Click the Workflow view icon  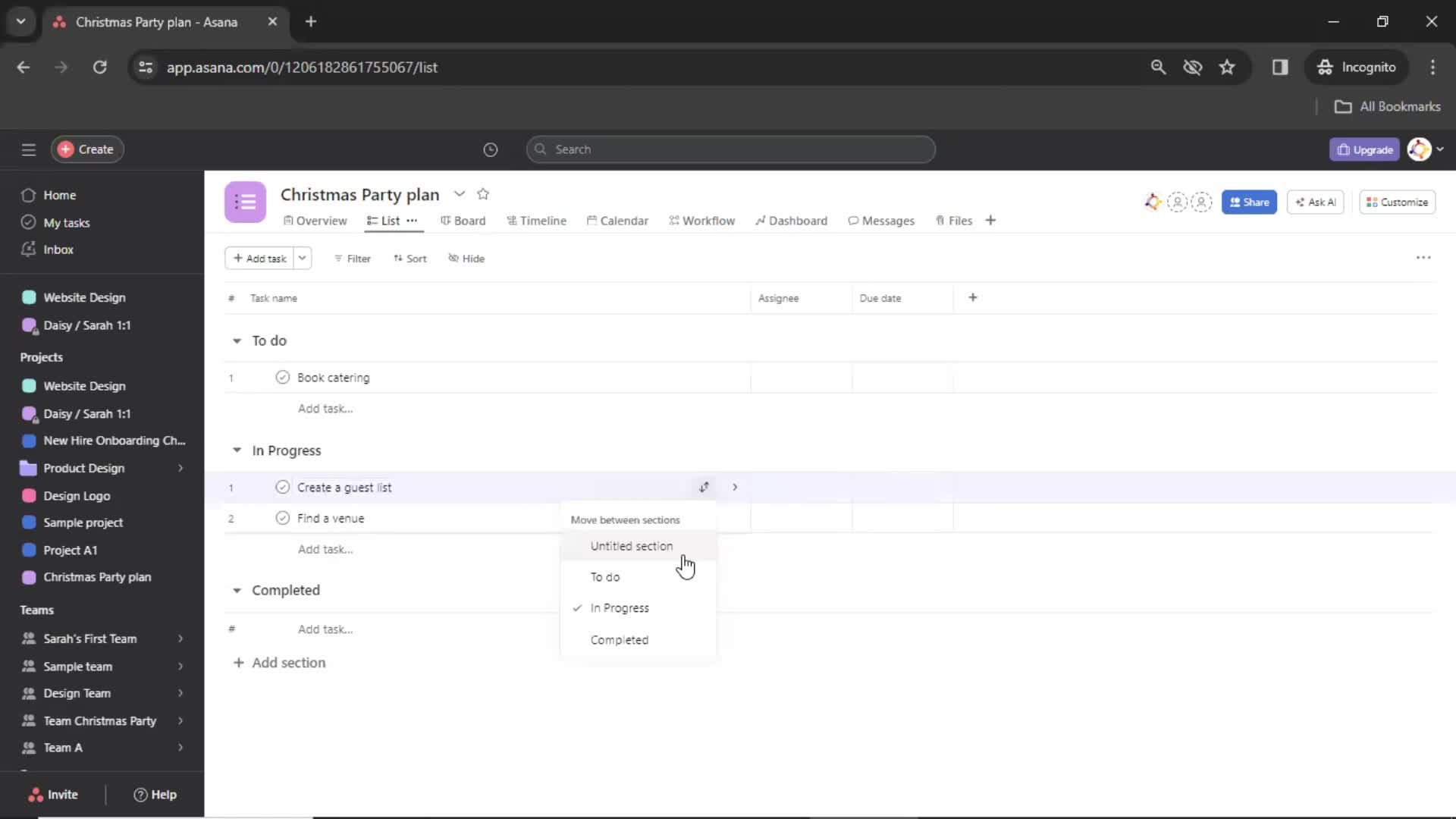tap(676, 220)
